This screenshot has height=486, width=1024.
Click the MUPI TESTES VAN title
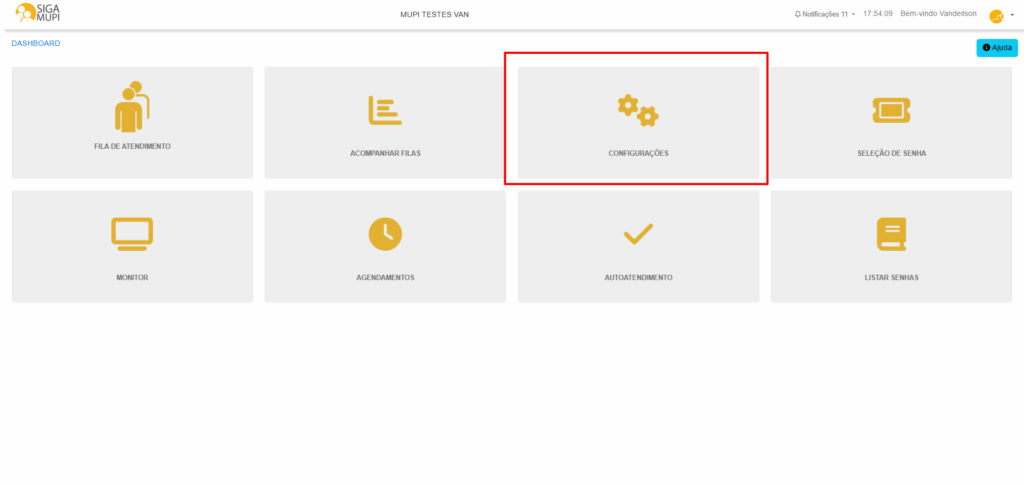click(434, 14)
